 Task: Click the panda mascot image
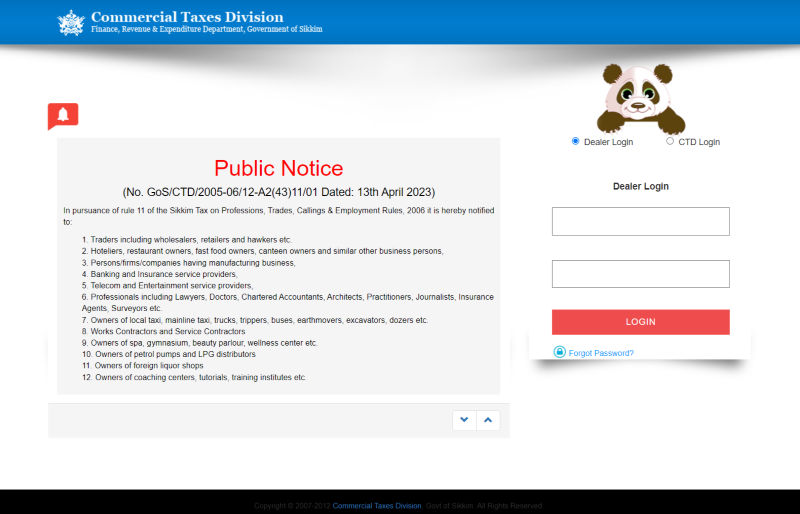(x=641, y=99)
